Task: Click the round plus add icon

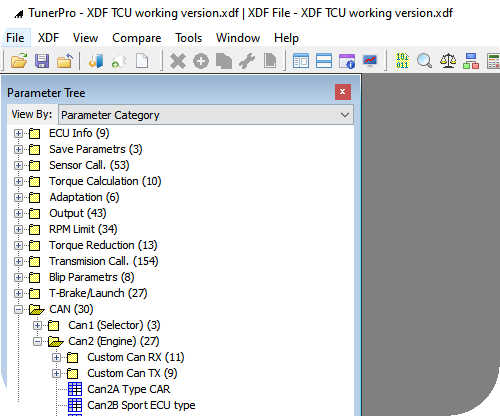Action: (x=201, y=61)
